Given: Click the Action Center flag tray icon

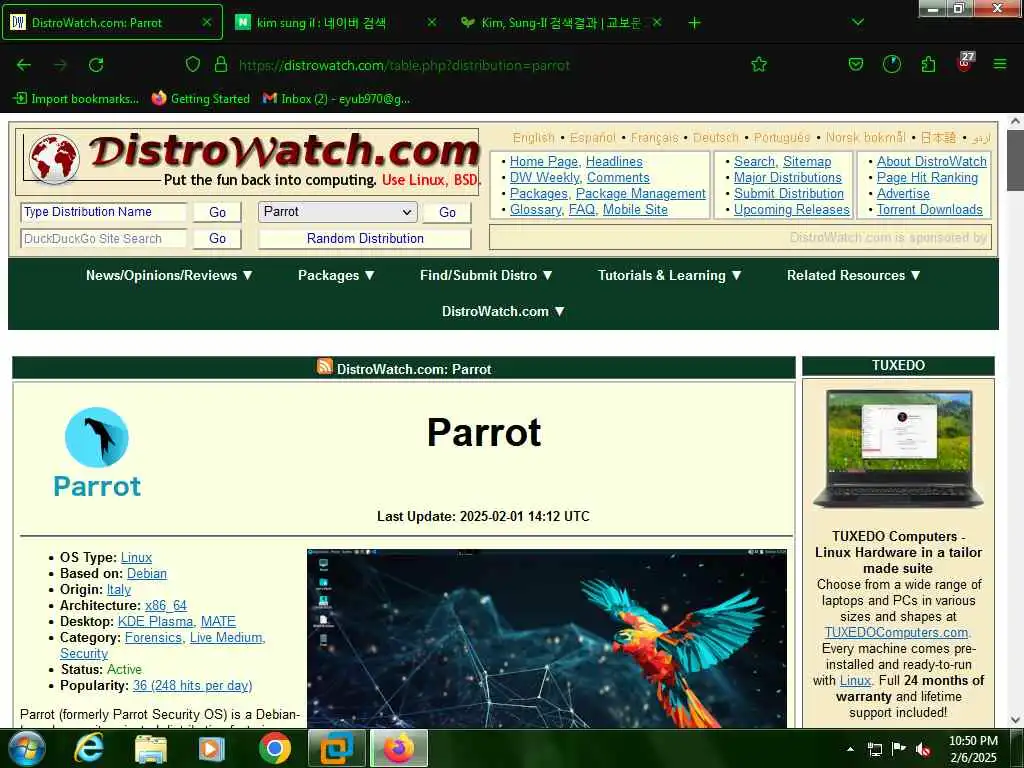Looking at the screenshot, I should [899, 749].
